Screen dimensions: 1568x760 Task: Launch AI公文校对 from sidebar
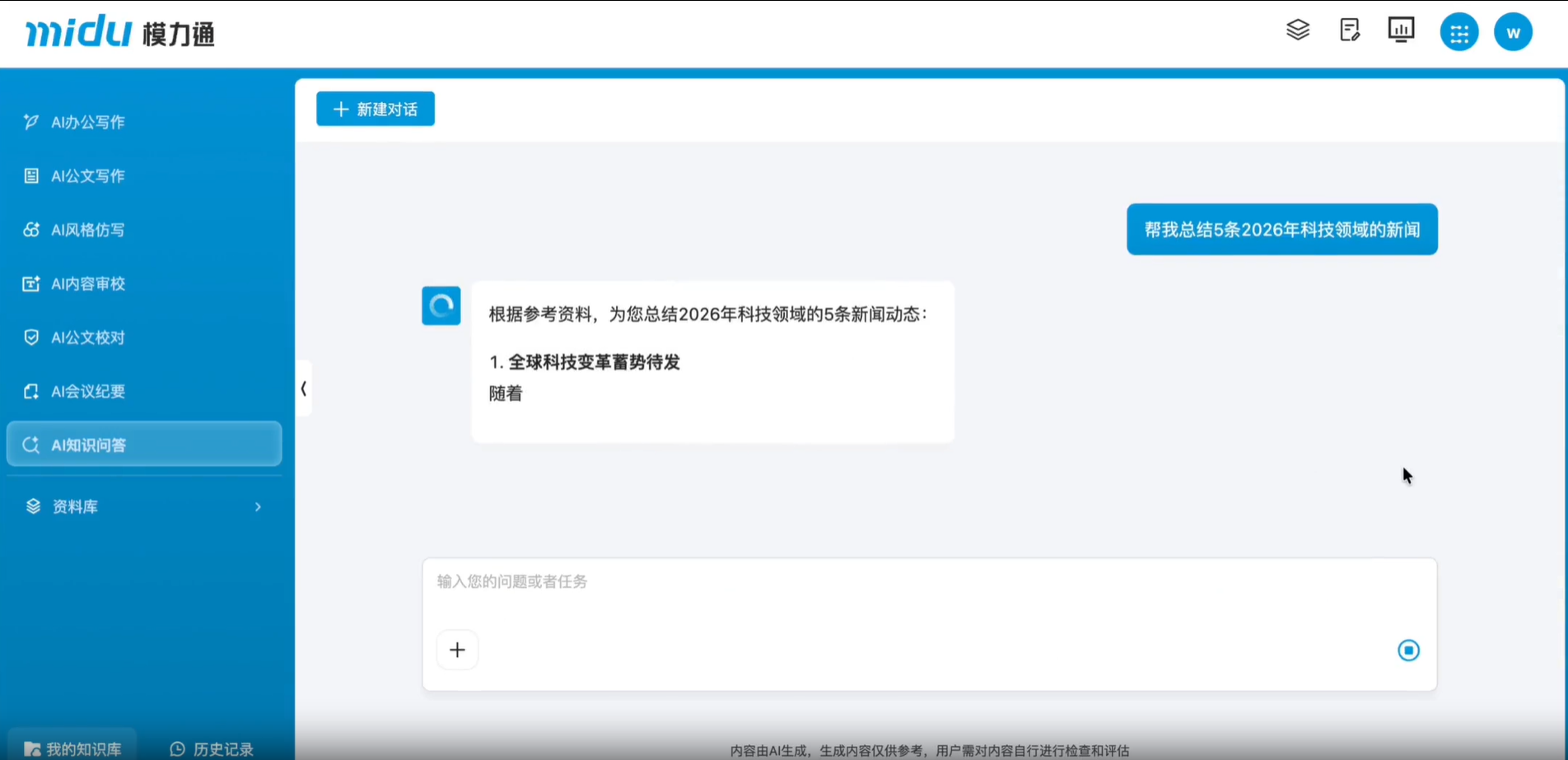[x=86, y=337]
